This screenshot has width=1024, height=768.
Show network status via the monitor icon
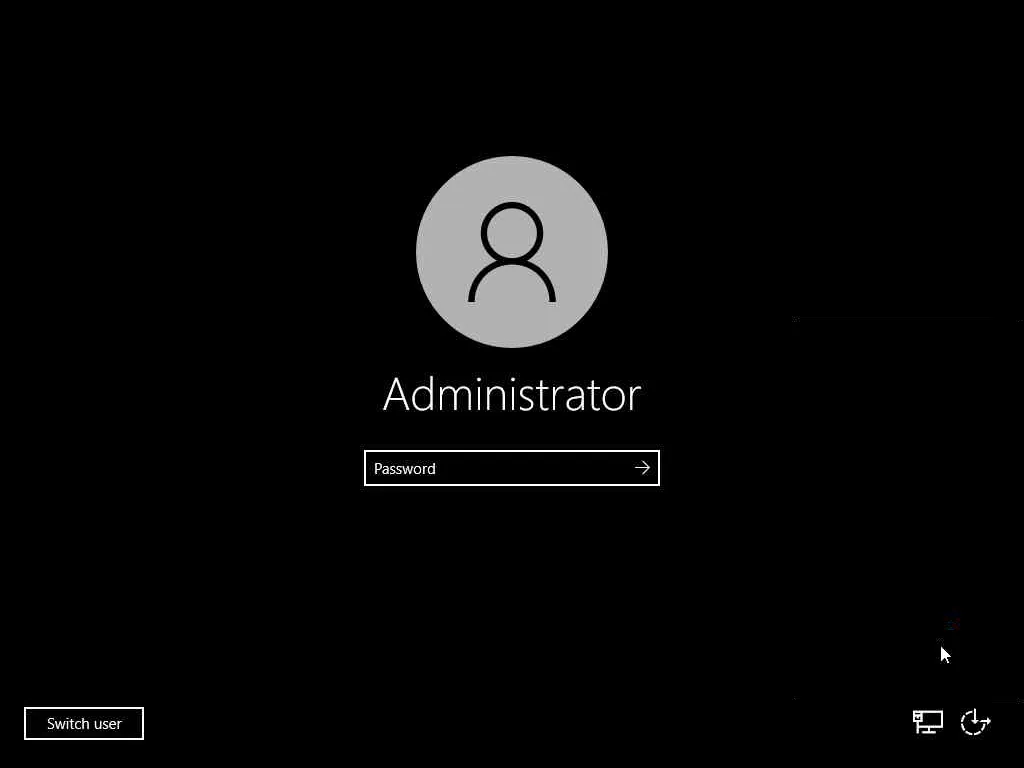pos(927,722)
